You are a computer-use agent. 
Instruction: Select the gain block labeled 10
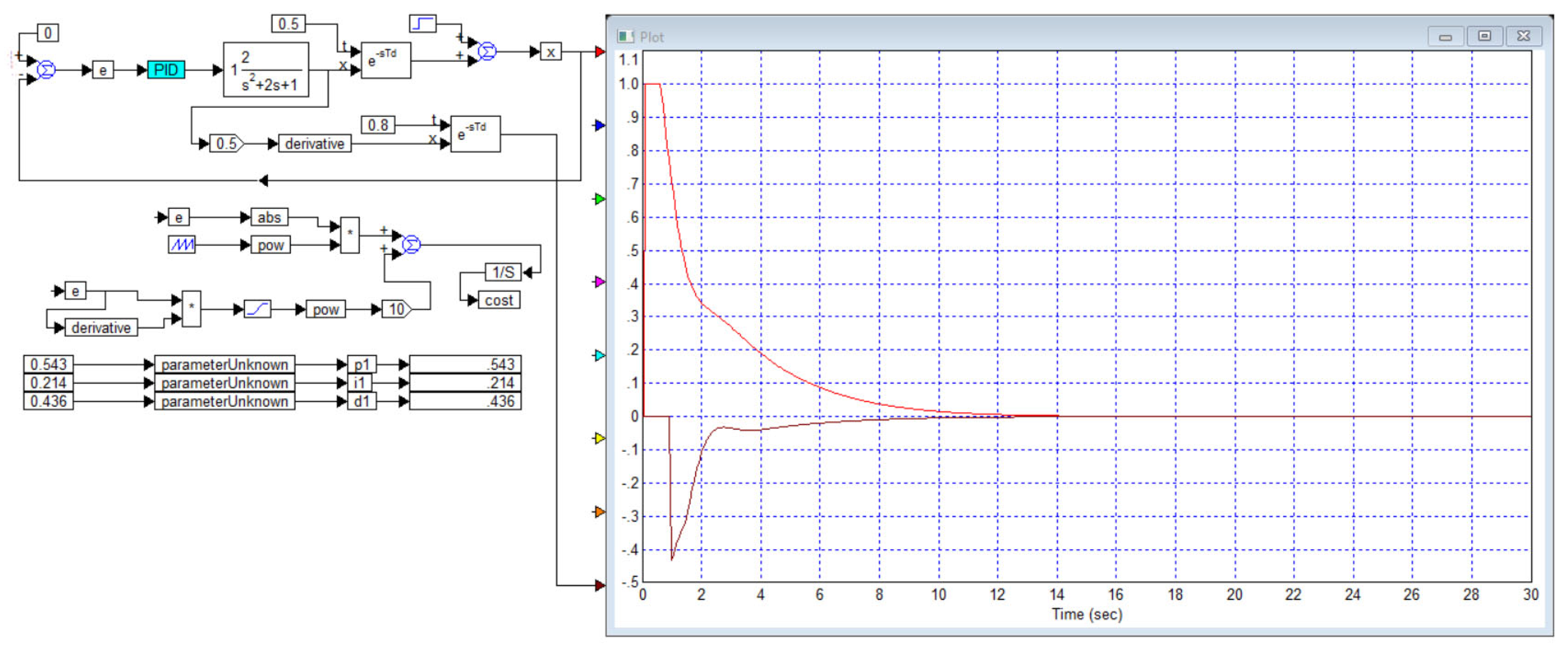click(x=397, y=309)
